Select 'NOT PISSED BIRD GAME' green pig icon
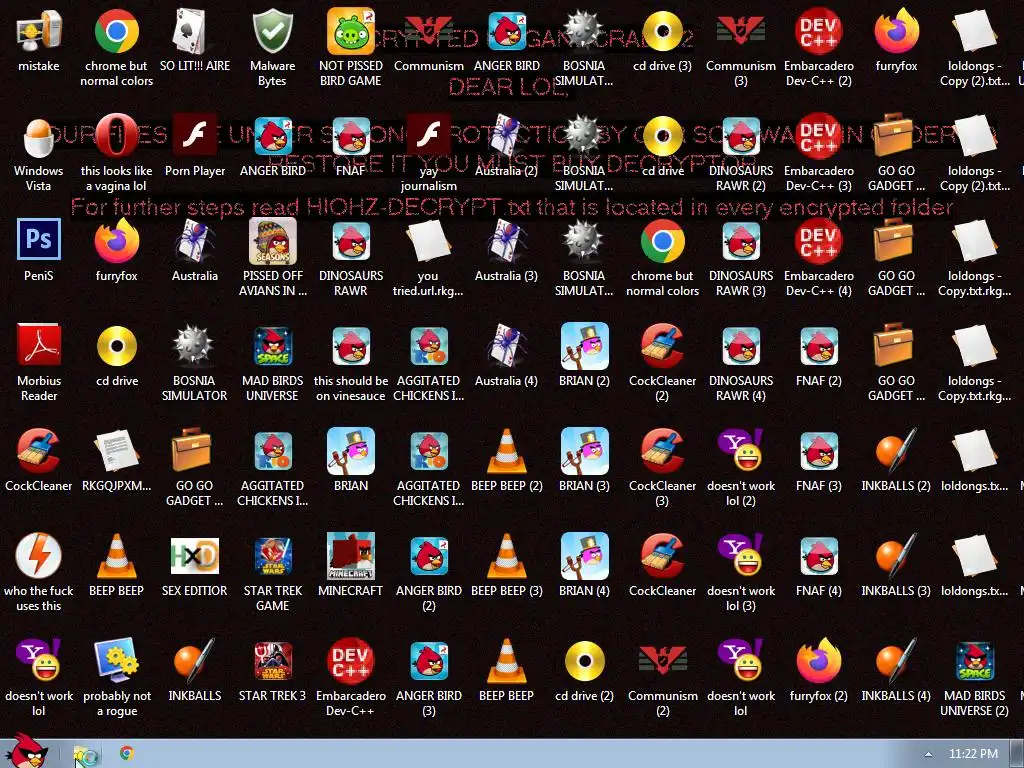The image size is (1024, 768). click(x=351, y=31)
